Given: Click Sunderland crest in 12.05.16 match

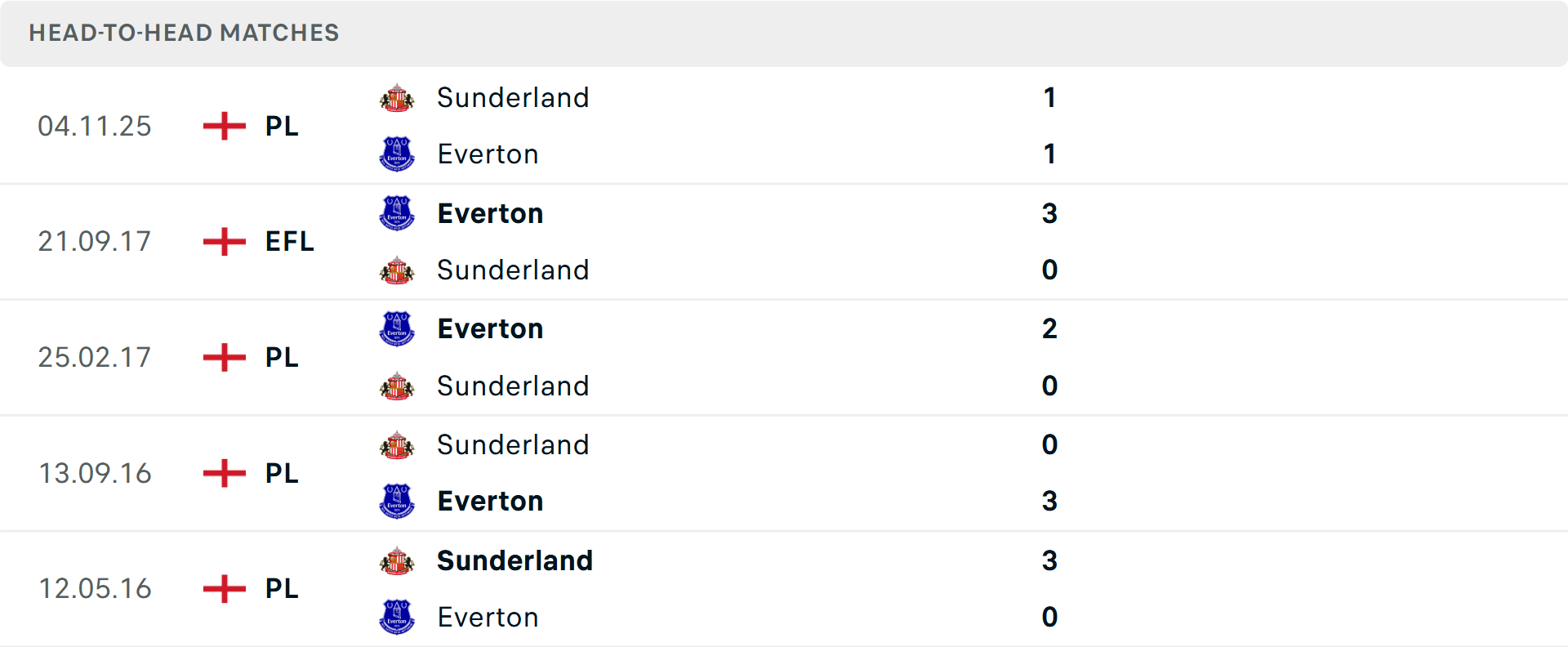Looking at the screenshot, I should [397, 561].
